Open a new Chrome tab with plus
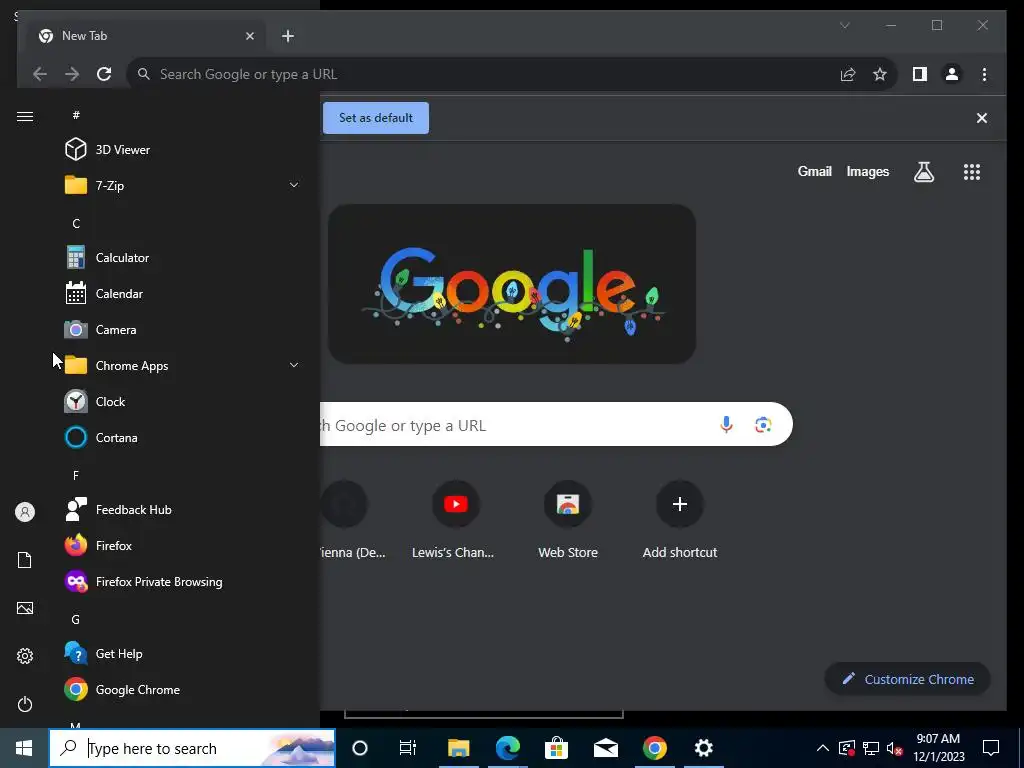 tap(287, 36)
